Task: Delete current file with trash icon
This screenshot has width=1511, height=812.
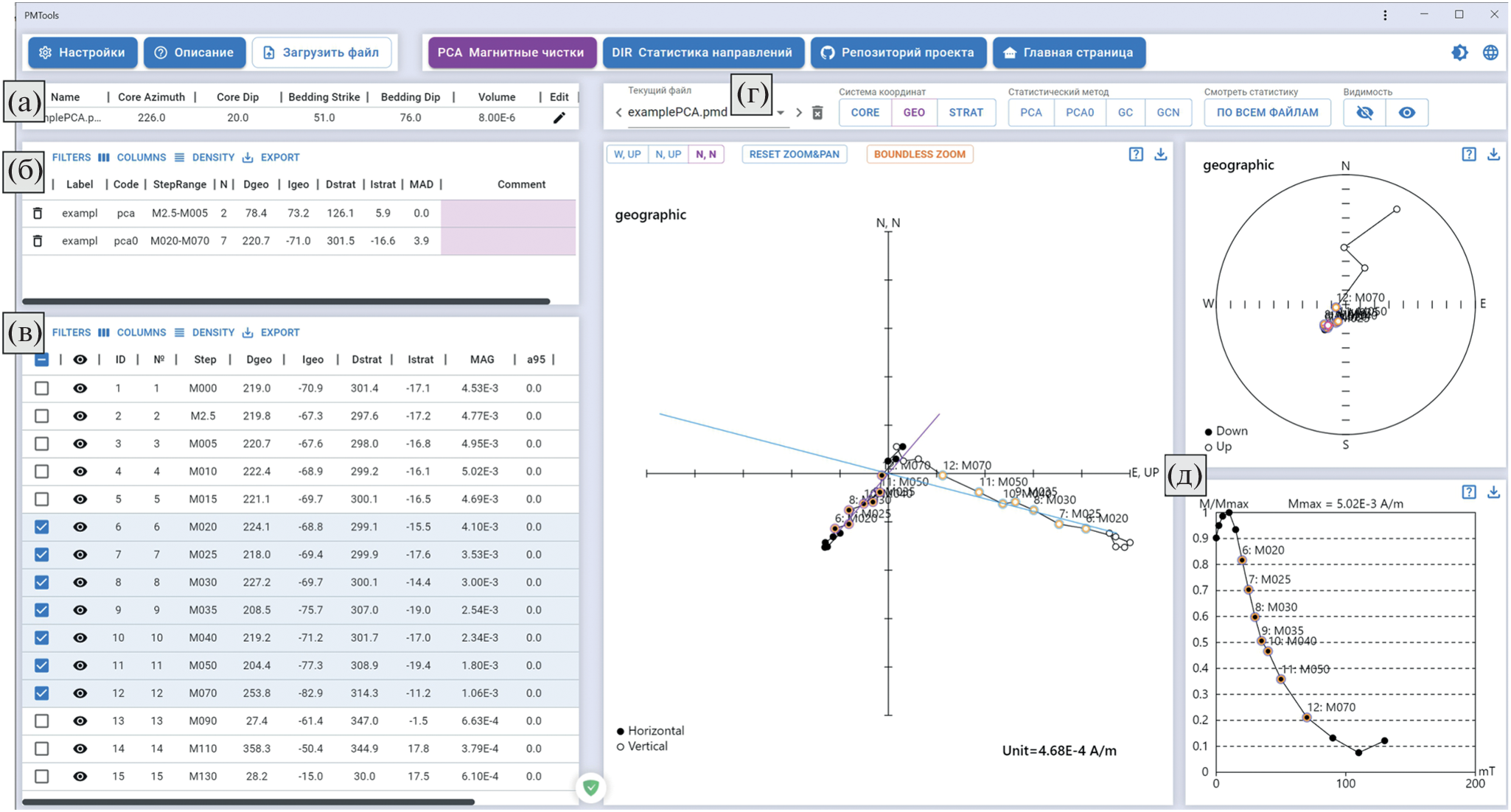Action: tap(817, 113)
